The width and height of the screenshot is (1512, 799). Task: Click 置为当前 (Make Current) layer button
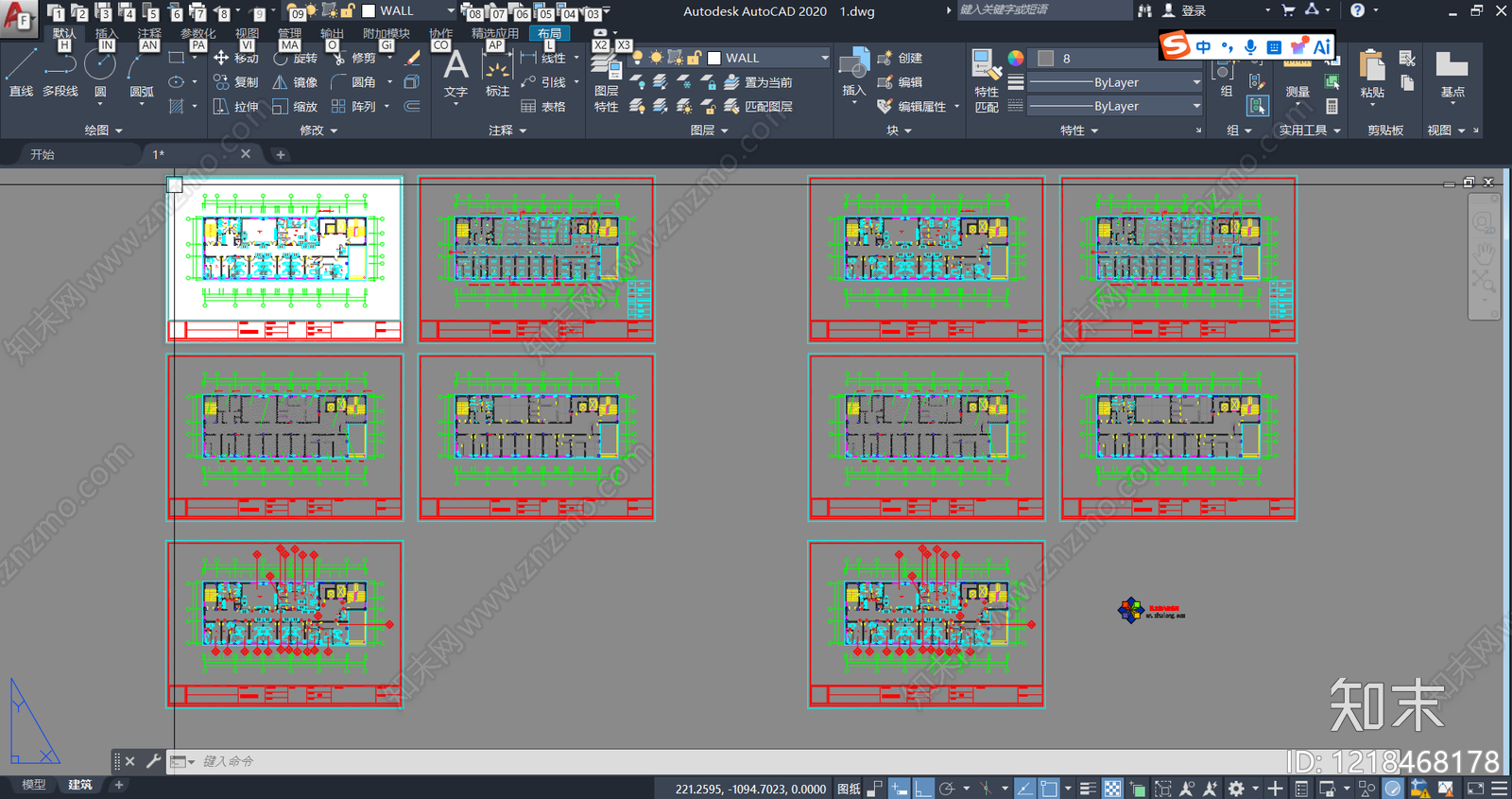(x=759, y=82)
